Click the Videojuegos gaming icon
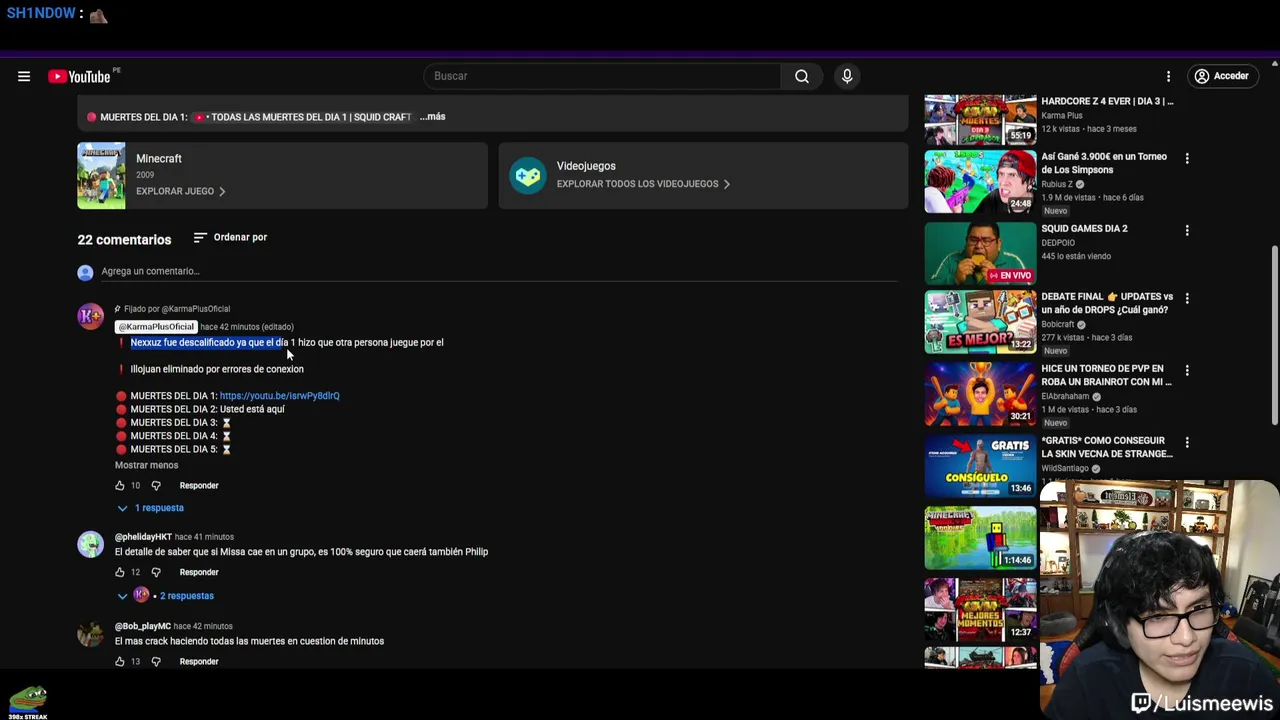The image size is (1280, 720). (x=527, y=176)
